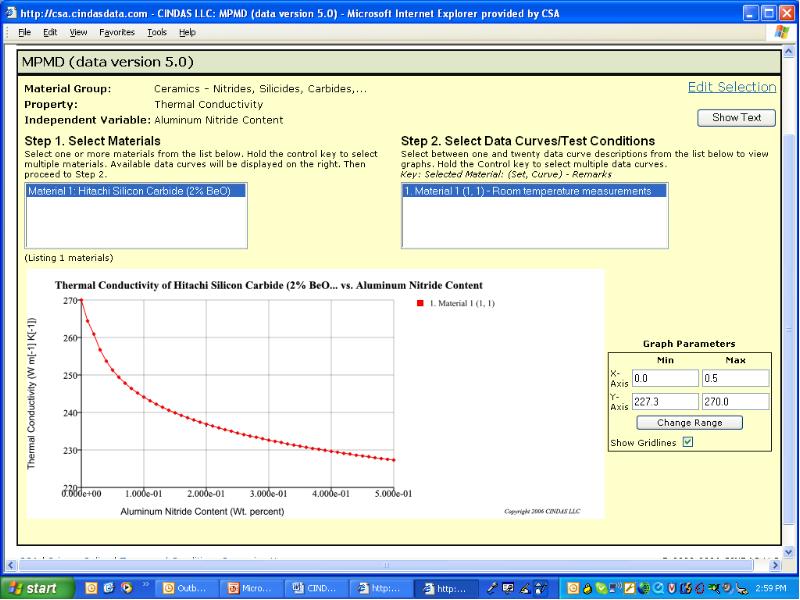
Task: Switch to the CINDAS Word document taskbar item
Action: [x=318, y=588]
